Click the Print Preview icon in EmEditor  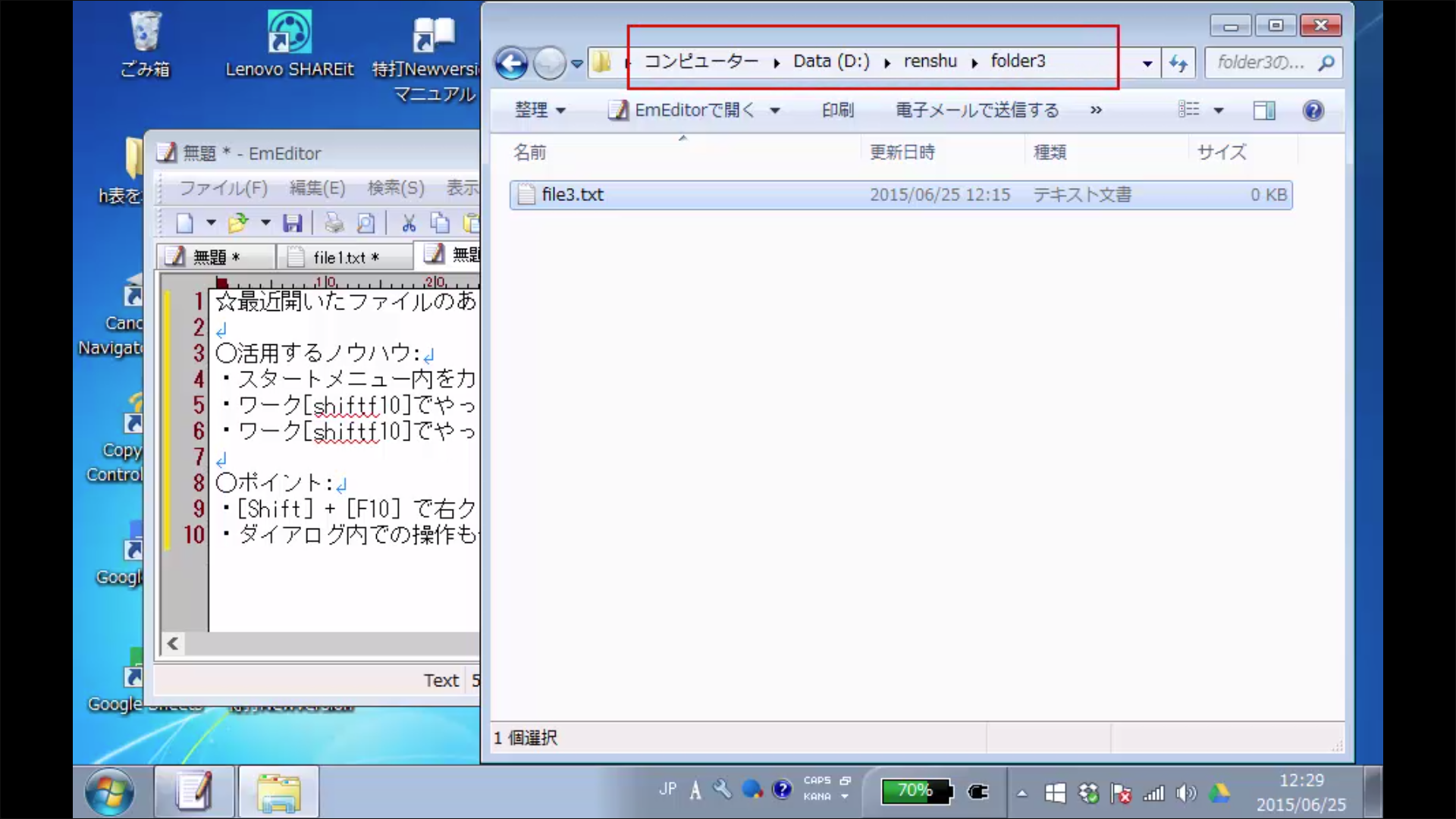point(366,223)
